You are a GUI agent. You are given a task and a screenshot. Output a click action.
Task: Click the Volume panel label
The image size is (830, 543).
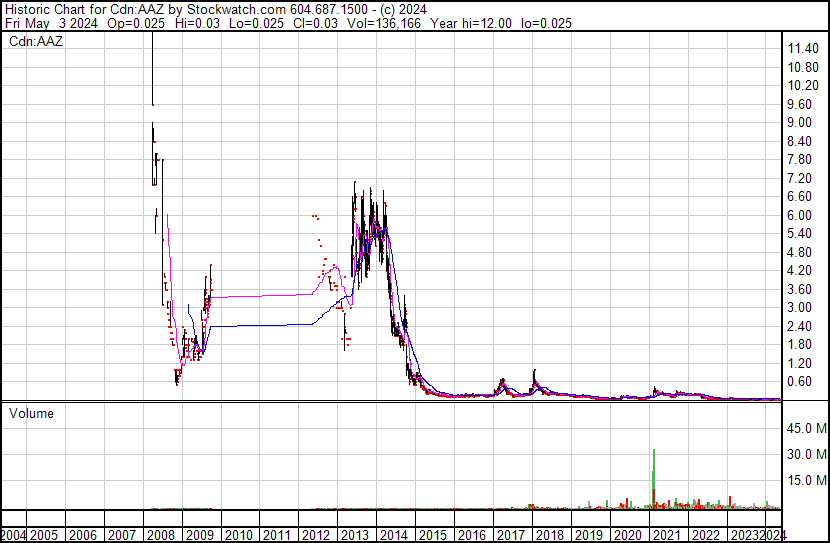tap(31, 413)
